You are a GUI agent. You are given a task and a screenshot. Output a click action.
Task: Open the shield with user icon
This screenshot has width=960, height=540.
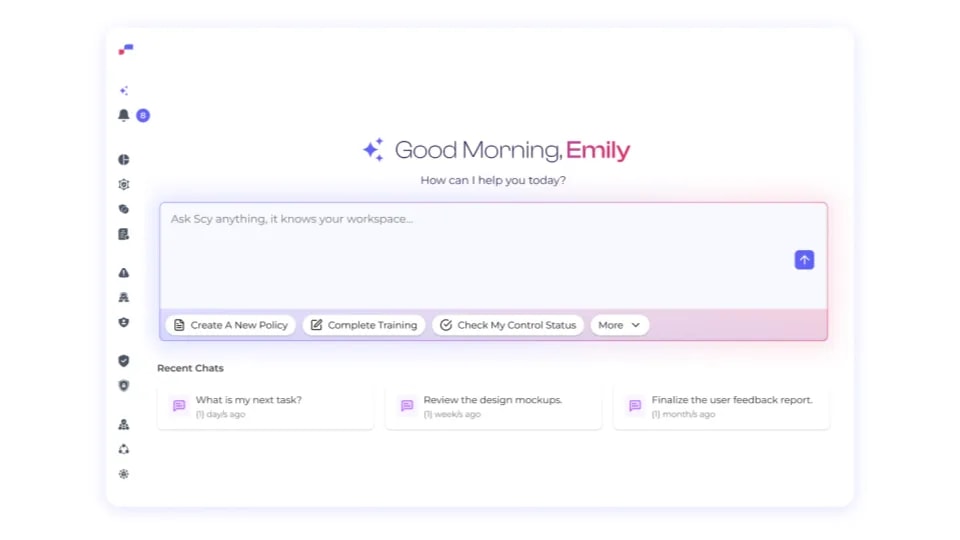coord(124,323)
